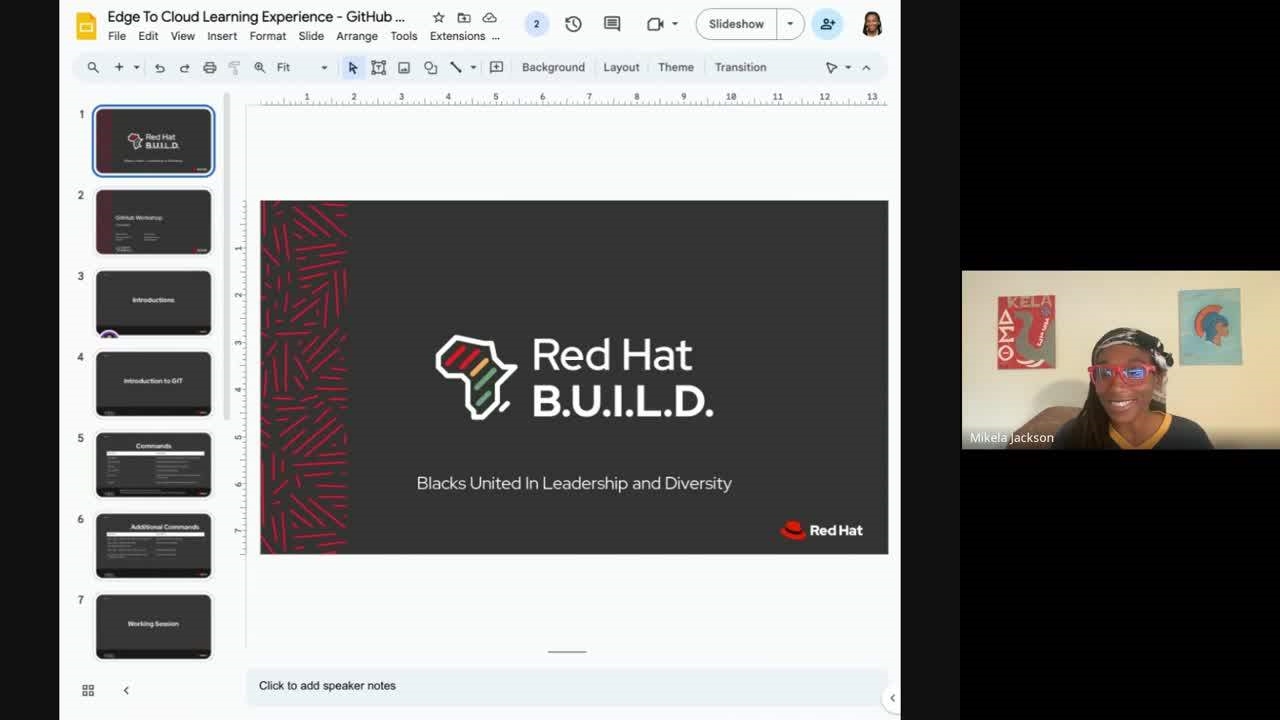The image size is (1280, 720).
Task: Open the Insert menu
Action: 222,36
